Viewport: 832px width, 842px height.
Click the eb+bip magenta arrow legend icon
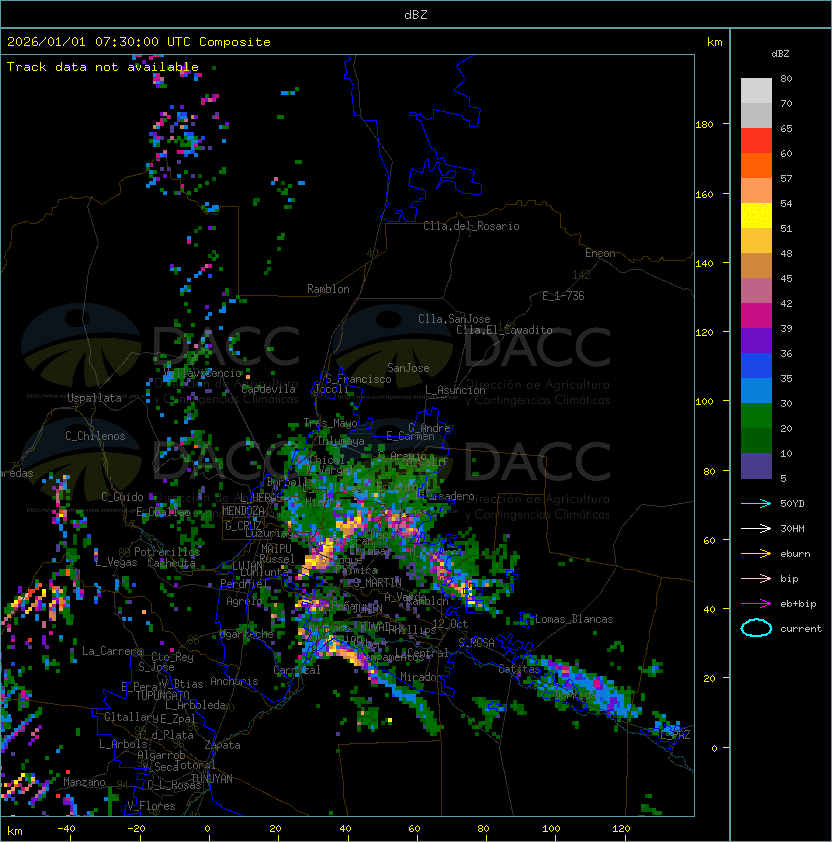(x=756, y=604)
